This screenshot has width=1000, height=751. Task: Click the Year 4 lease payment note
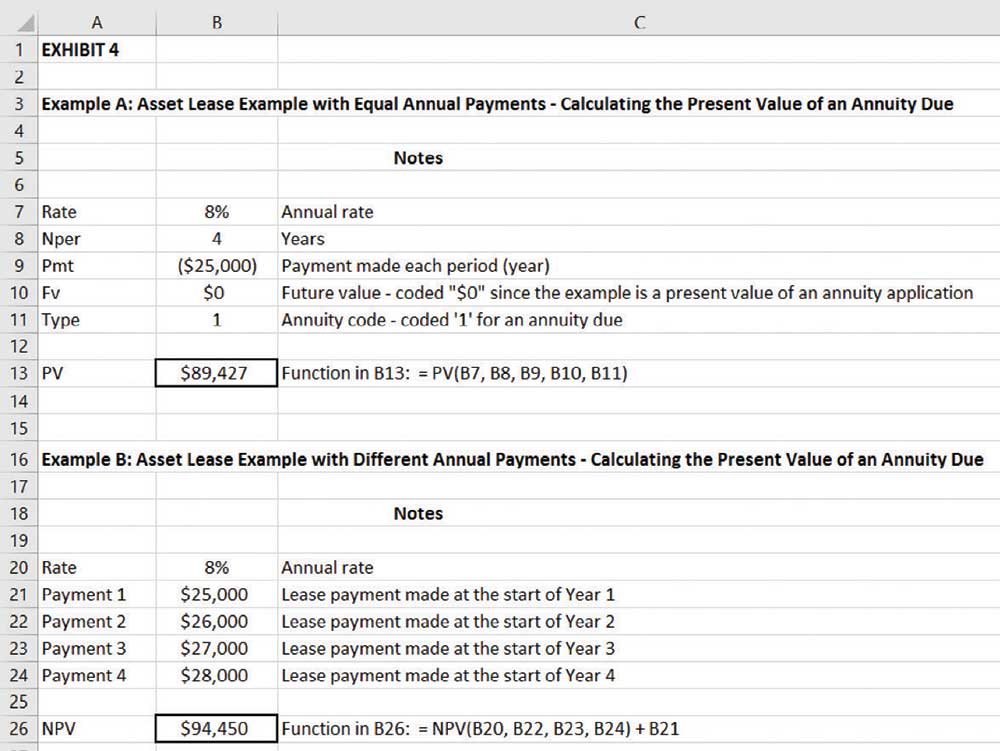tap(448, 675)
